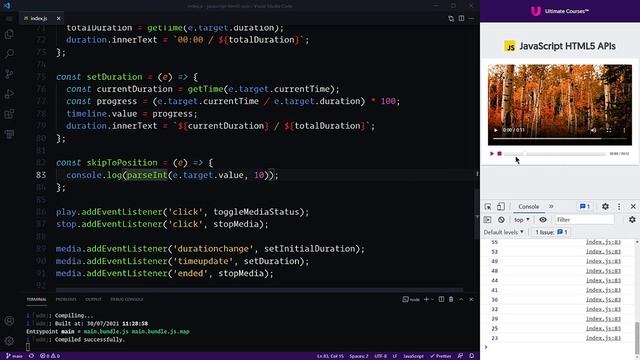Toggle DevTools device toolbar

[x=500, y=207]
